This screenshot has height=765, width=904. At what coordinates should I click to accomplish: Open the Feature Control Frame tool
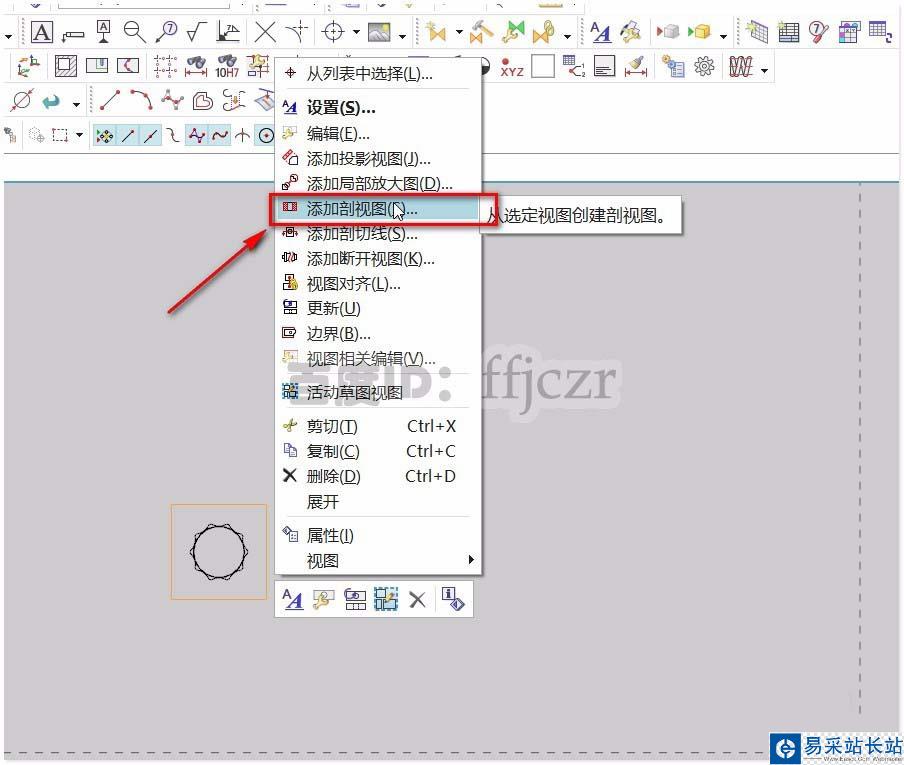(73, 35)
